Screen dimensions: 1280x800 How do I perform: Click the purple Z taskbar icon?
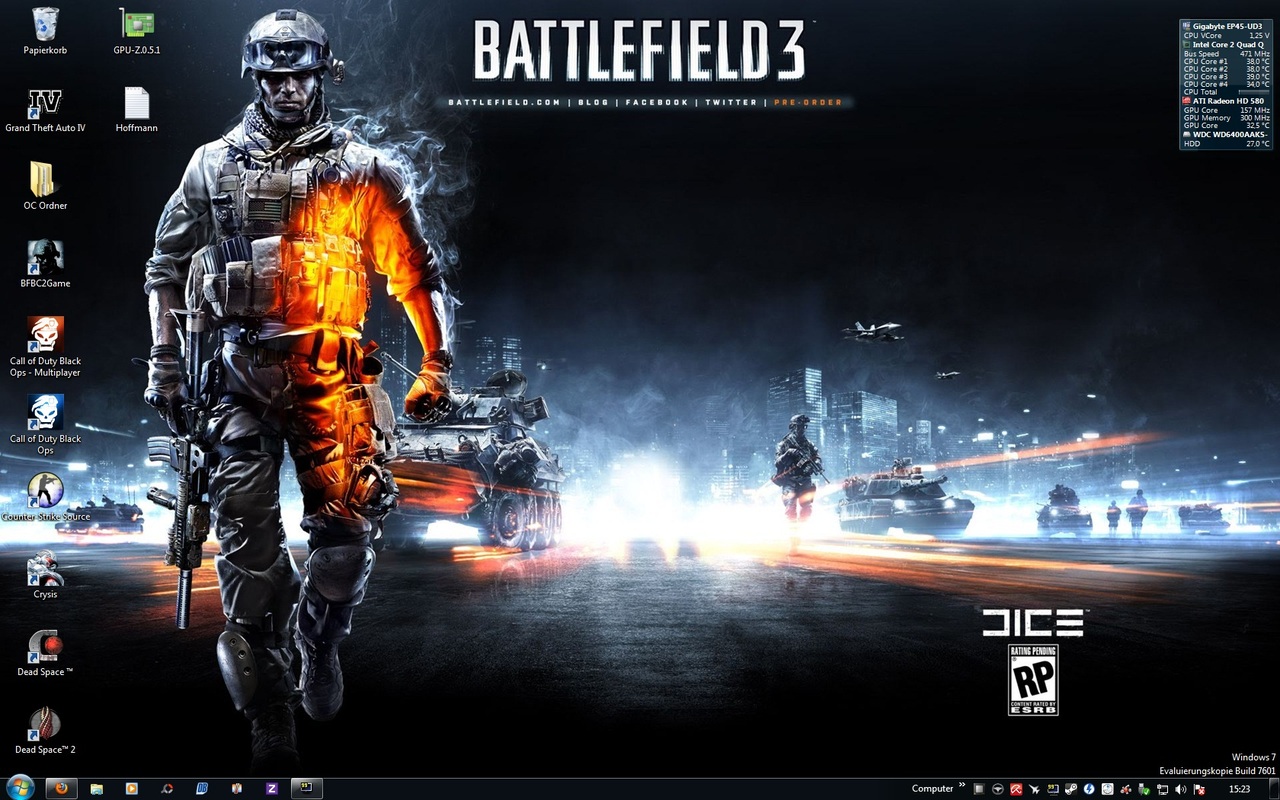point(272,788)
